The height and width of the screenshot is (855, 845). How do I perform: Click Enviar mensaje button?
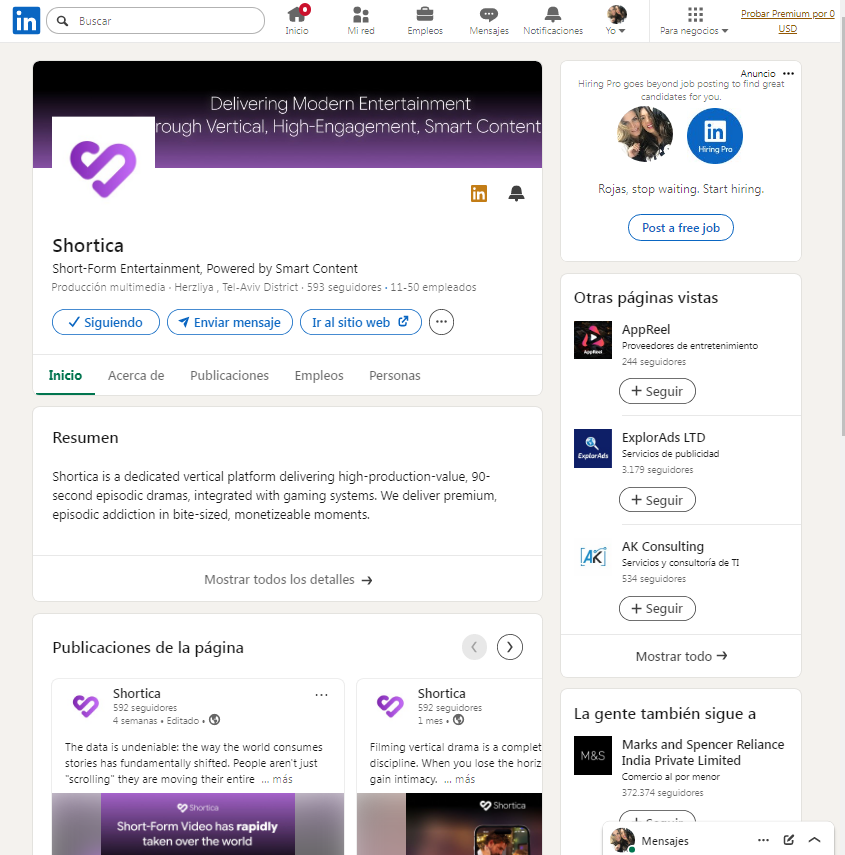point(230,322)
